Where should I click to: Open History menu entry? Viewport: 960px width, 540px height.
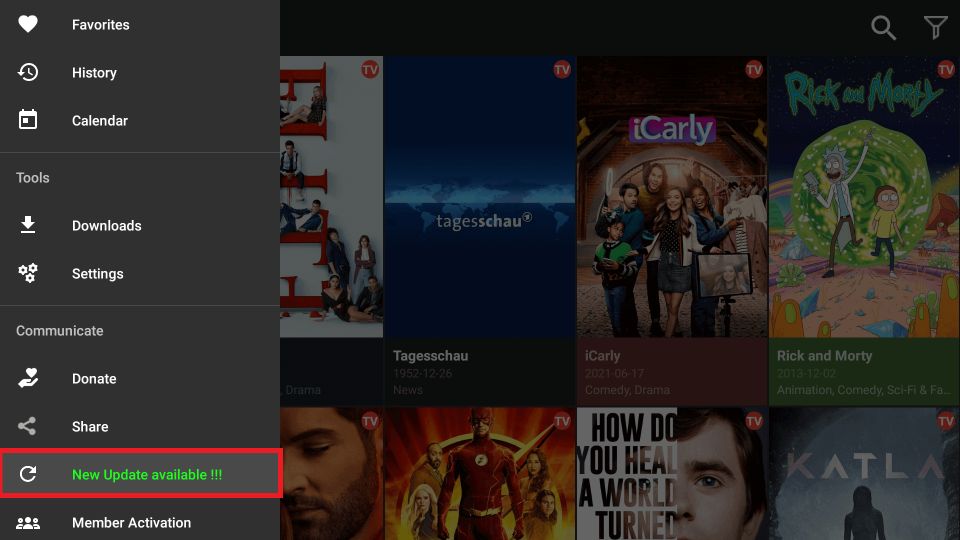pyautogui.click(x=140, y=72)
